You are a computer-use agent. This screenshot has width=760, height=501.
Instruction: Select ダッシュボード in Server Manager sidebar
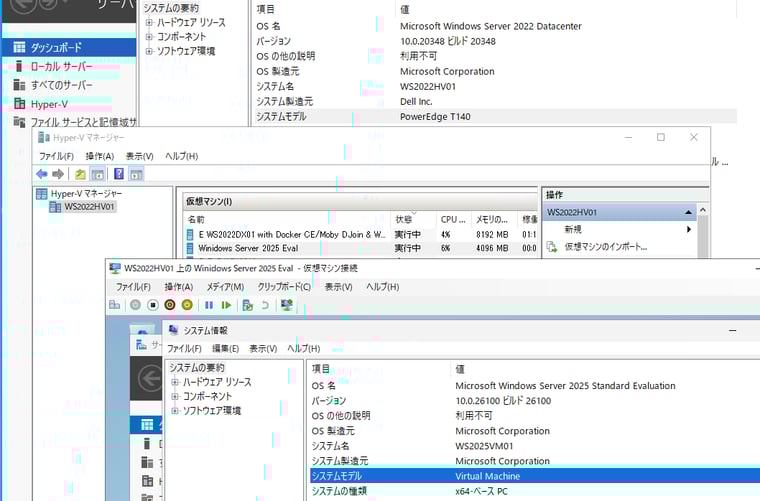[x=69, y=47]
